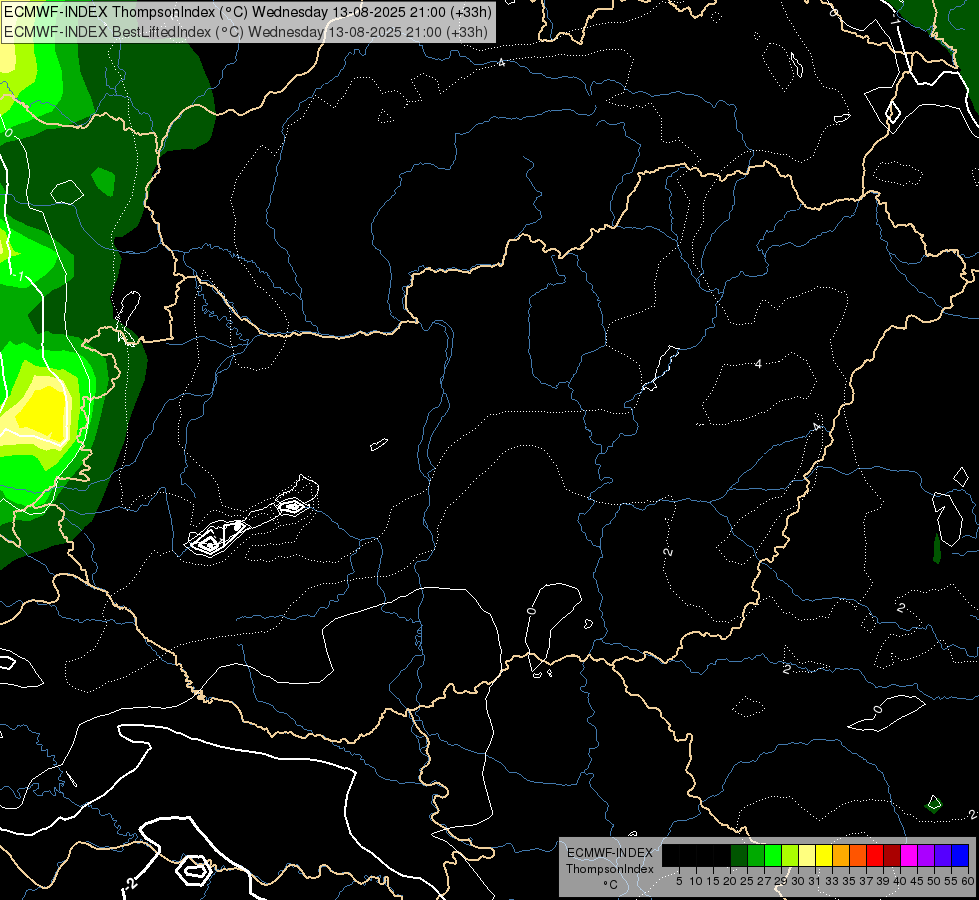This screenshot has height=900, width=979.
Task: Click the bright green 27-29 legend swatch
Action: click(x=773, y=855)
